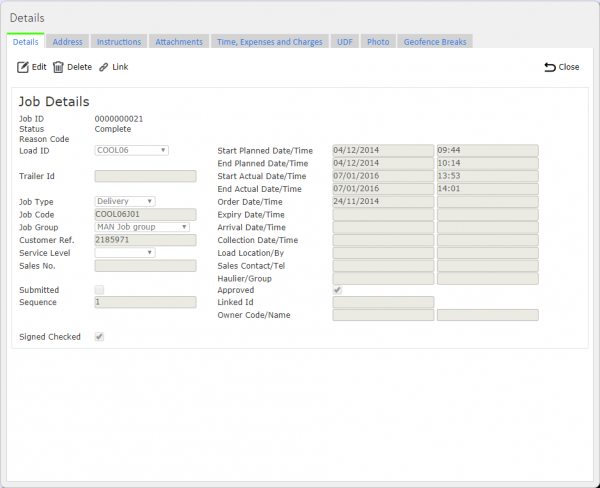This screenshot has height=488, width=600.
Task: Click the Sales Tel field
Action: (x=488, y=266)
